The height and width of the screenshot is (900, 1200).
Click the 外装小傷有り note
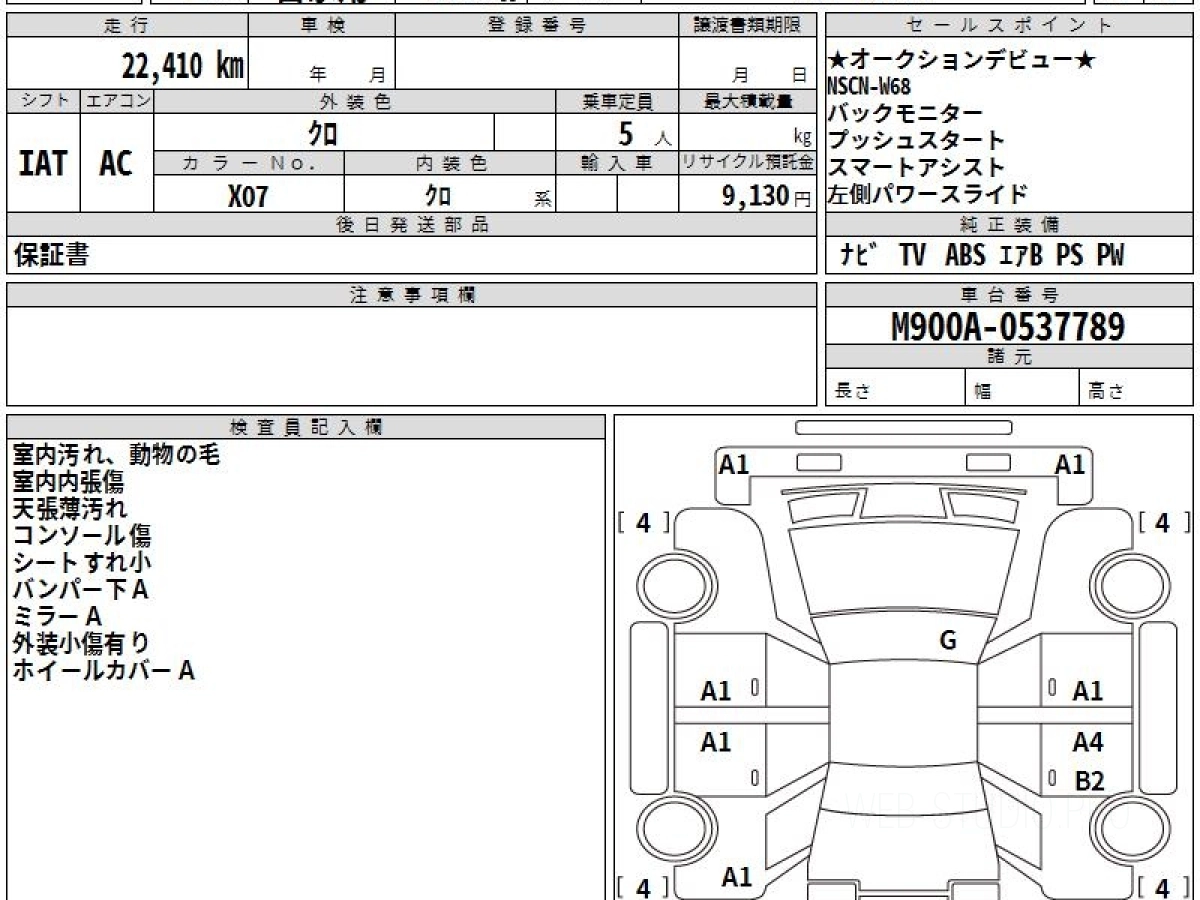click(81, 643)
